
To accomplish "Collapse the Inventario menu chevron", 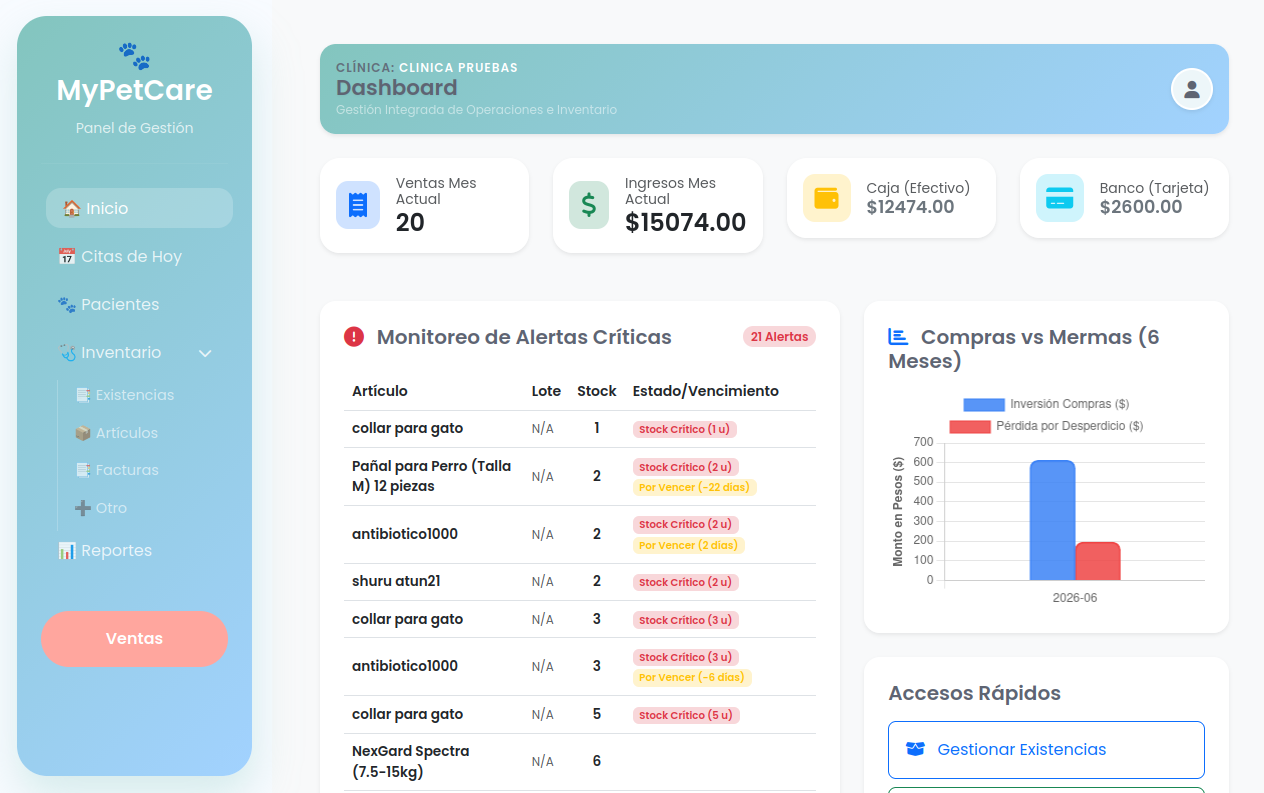I will point(205,353).
